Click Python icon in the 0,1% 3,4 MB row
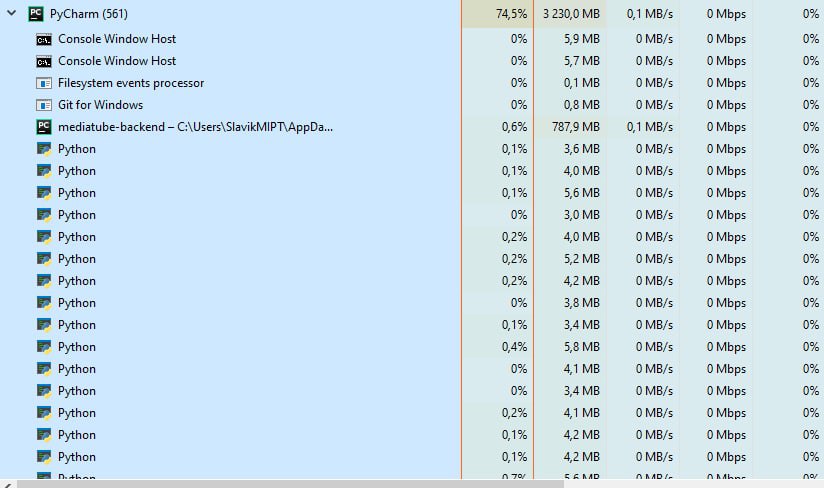Screen dimensions: 824x488 click(44, 325)
